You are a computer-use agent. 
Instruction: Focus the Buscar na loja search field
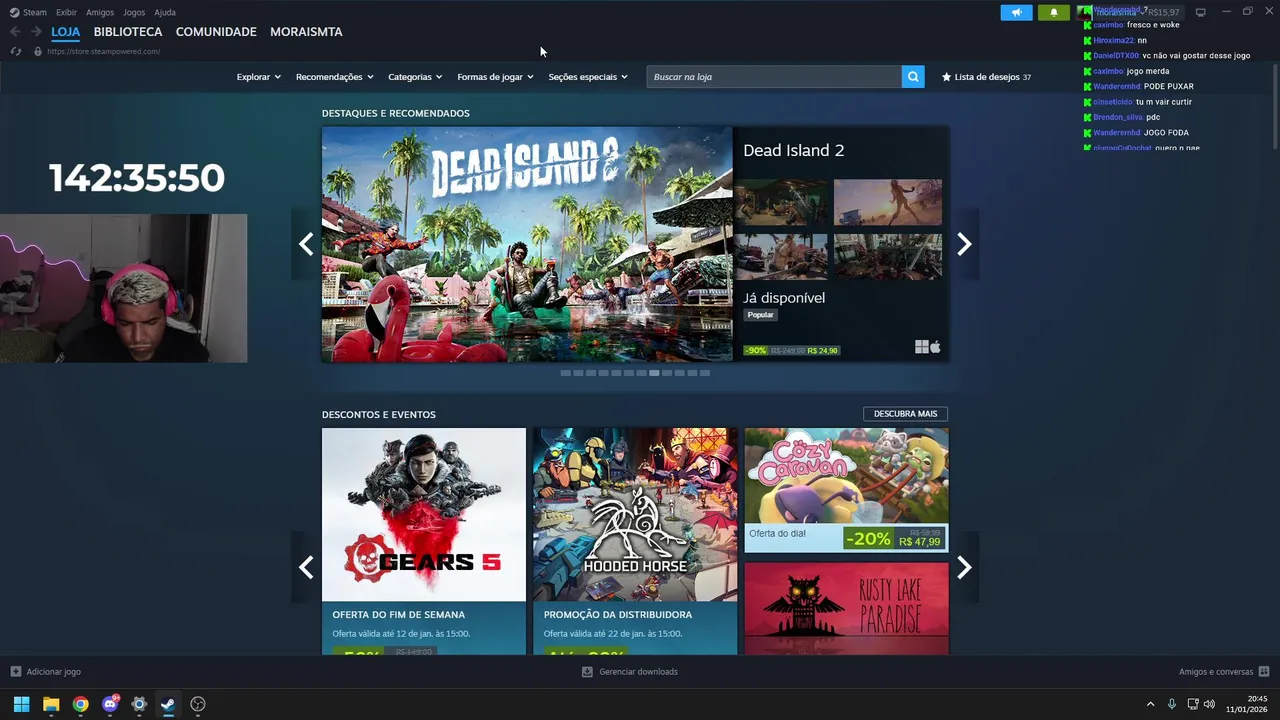[x=774, y=77]
